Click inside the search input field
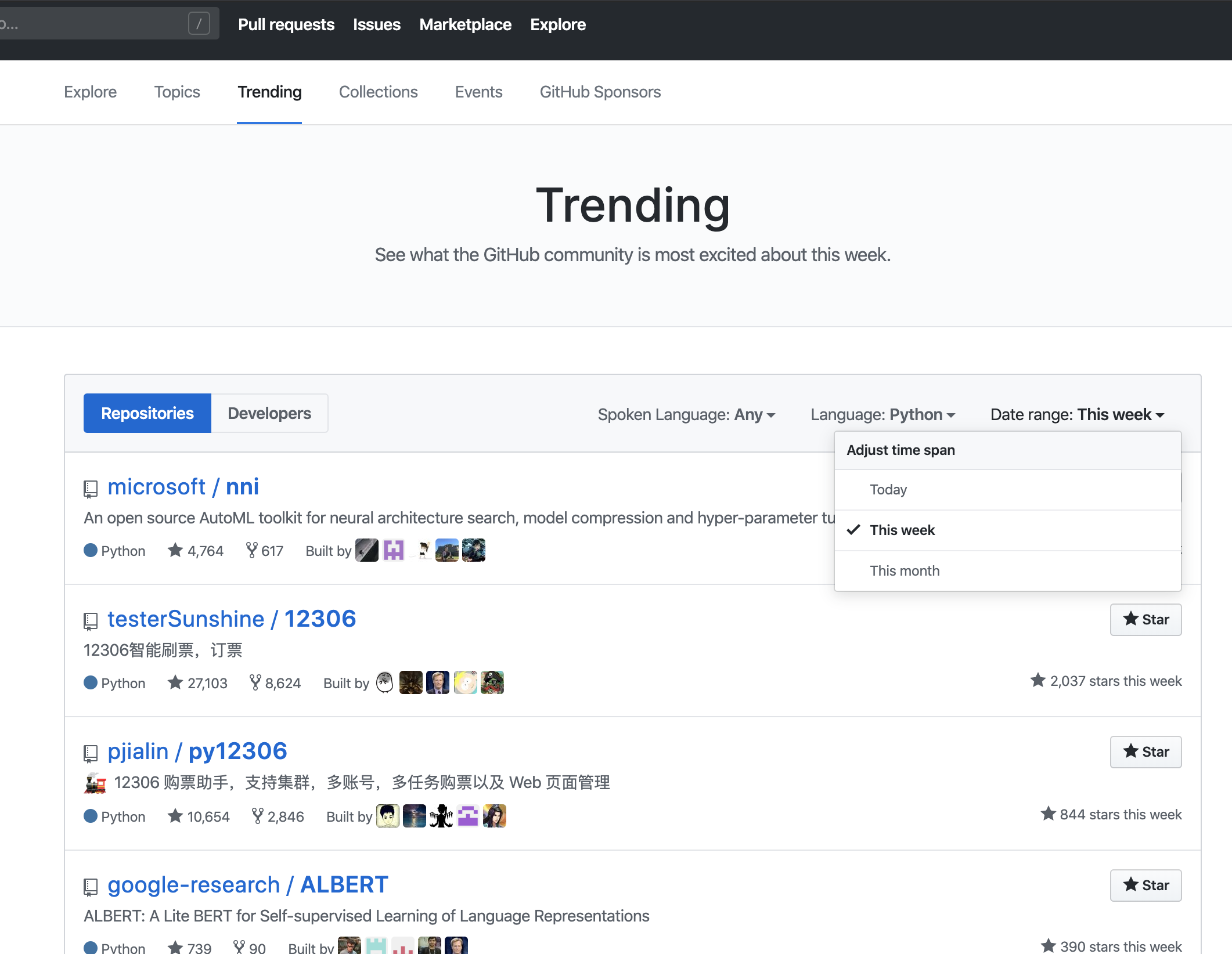The width and height of the screenshot is (1232, 954). [x=93, y=23]
